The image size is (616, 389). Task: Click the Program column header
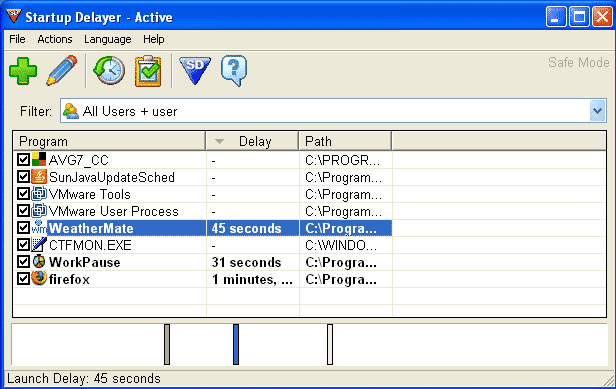pos(109,141)
